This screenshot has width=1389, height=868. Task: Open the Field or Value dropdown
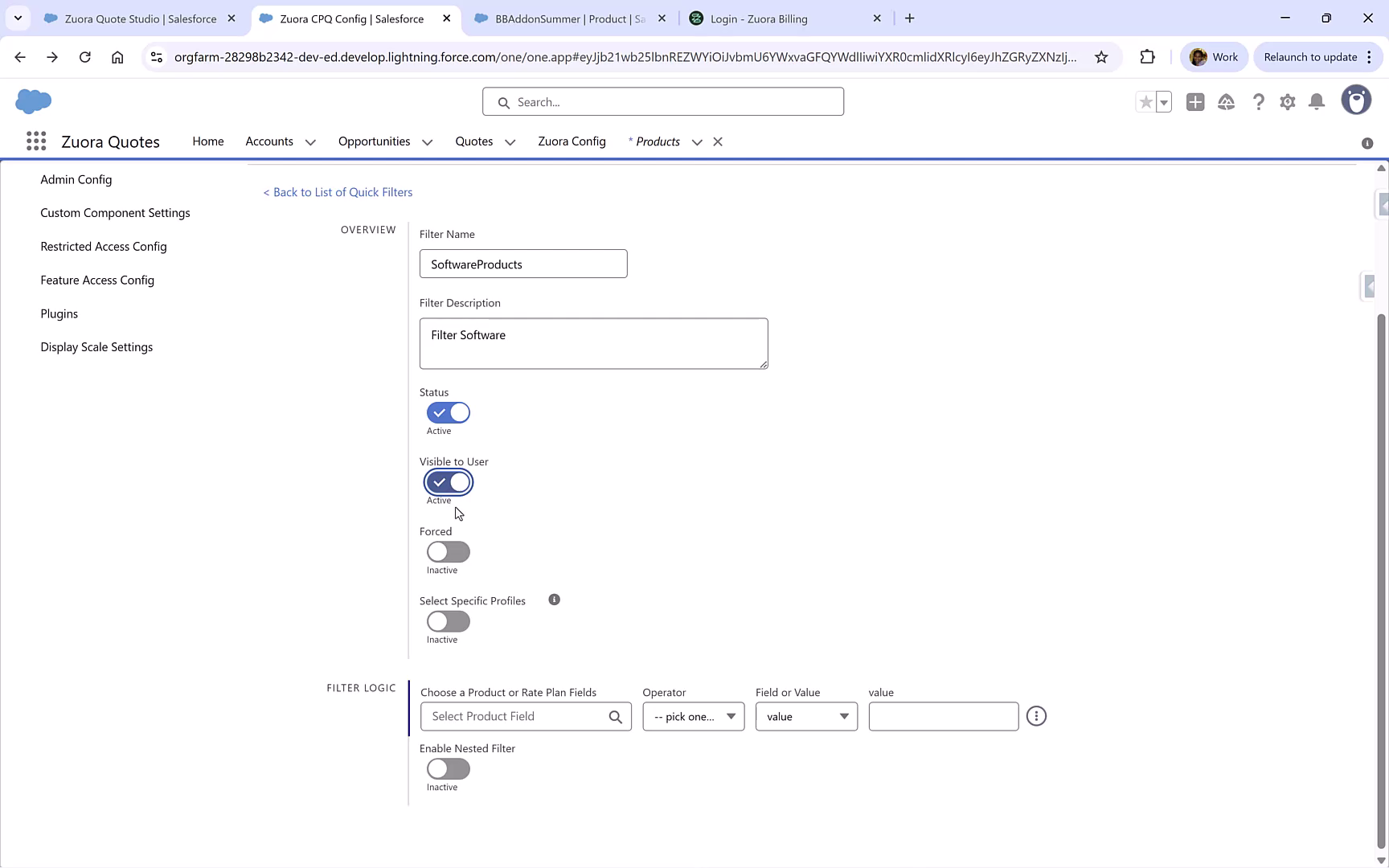click(x=805, y=716)
